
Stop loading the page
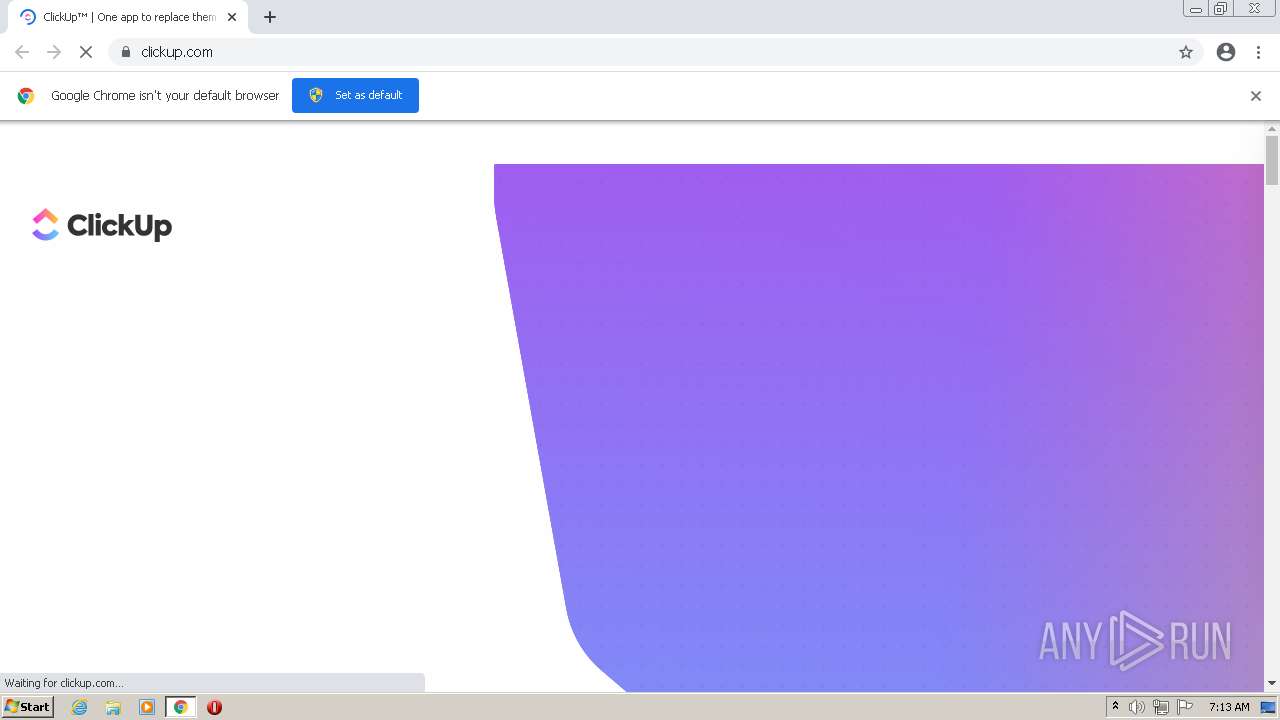[86, 52]
